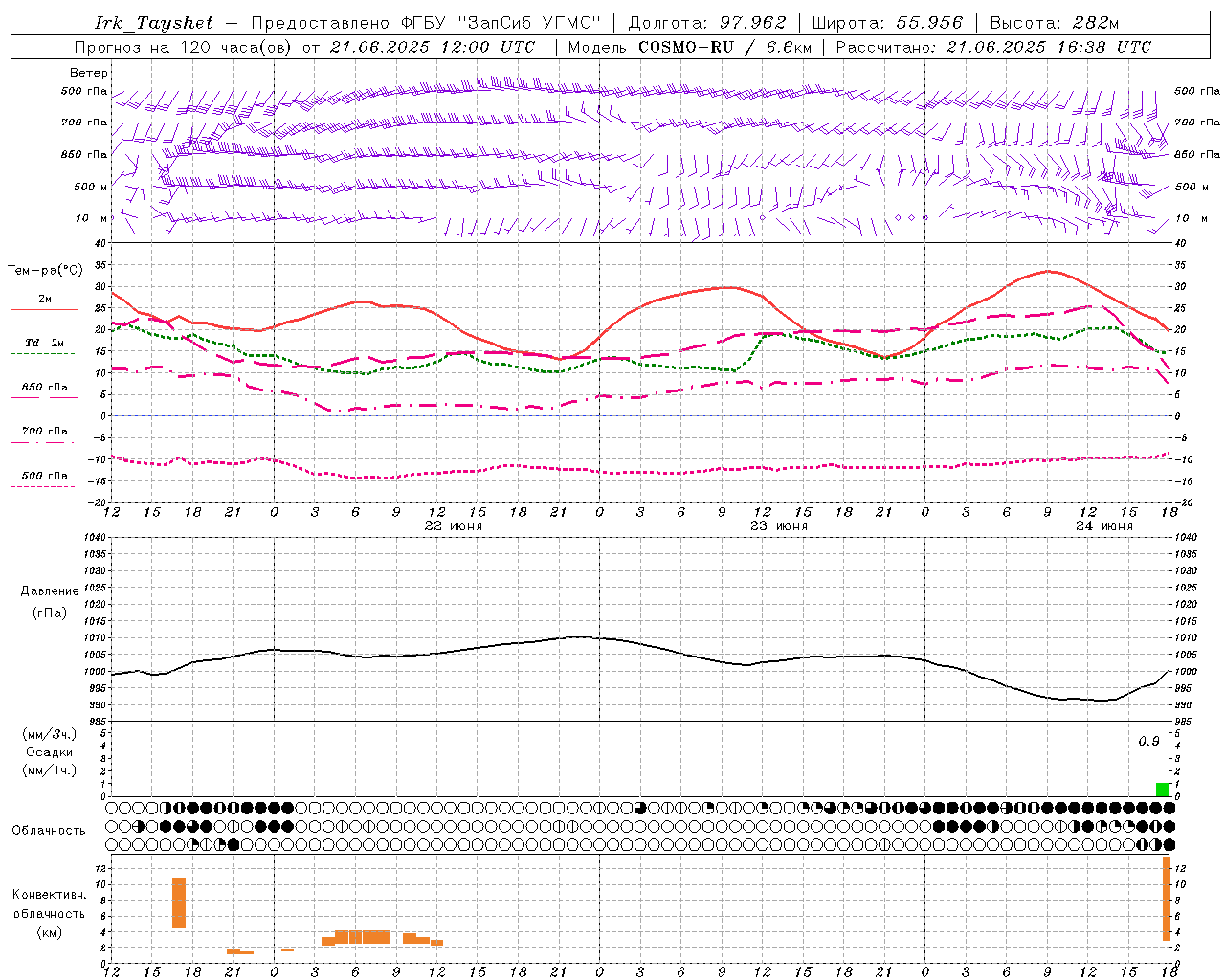The height and width of the screenshot is (980, 1225).
Task: Click the station name Irk_Tayshet in the header
Action: [x=154, y=23]
